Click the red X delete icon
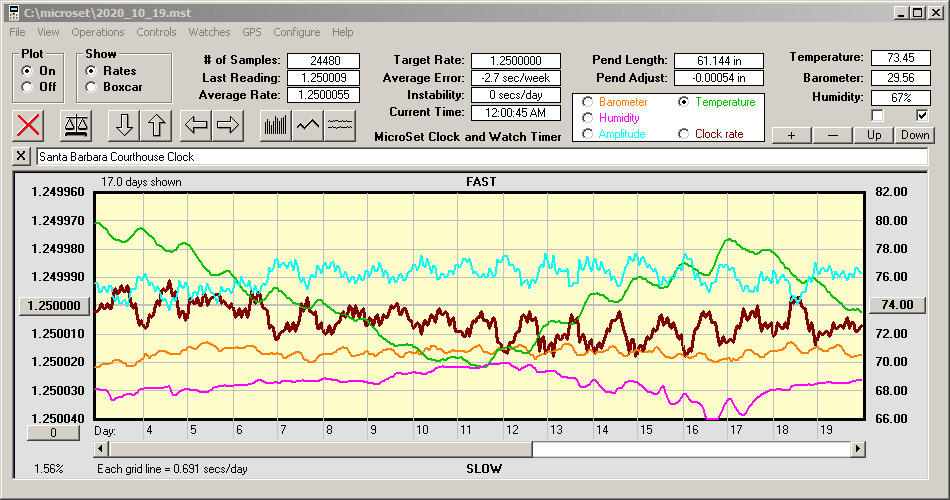This screenshot has width=950, height=500. point(30,125)
